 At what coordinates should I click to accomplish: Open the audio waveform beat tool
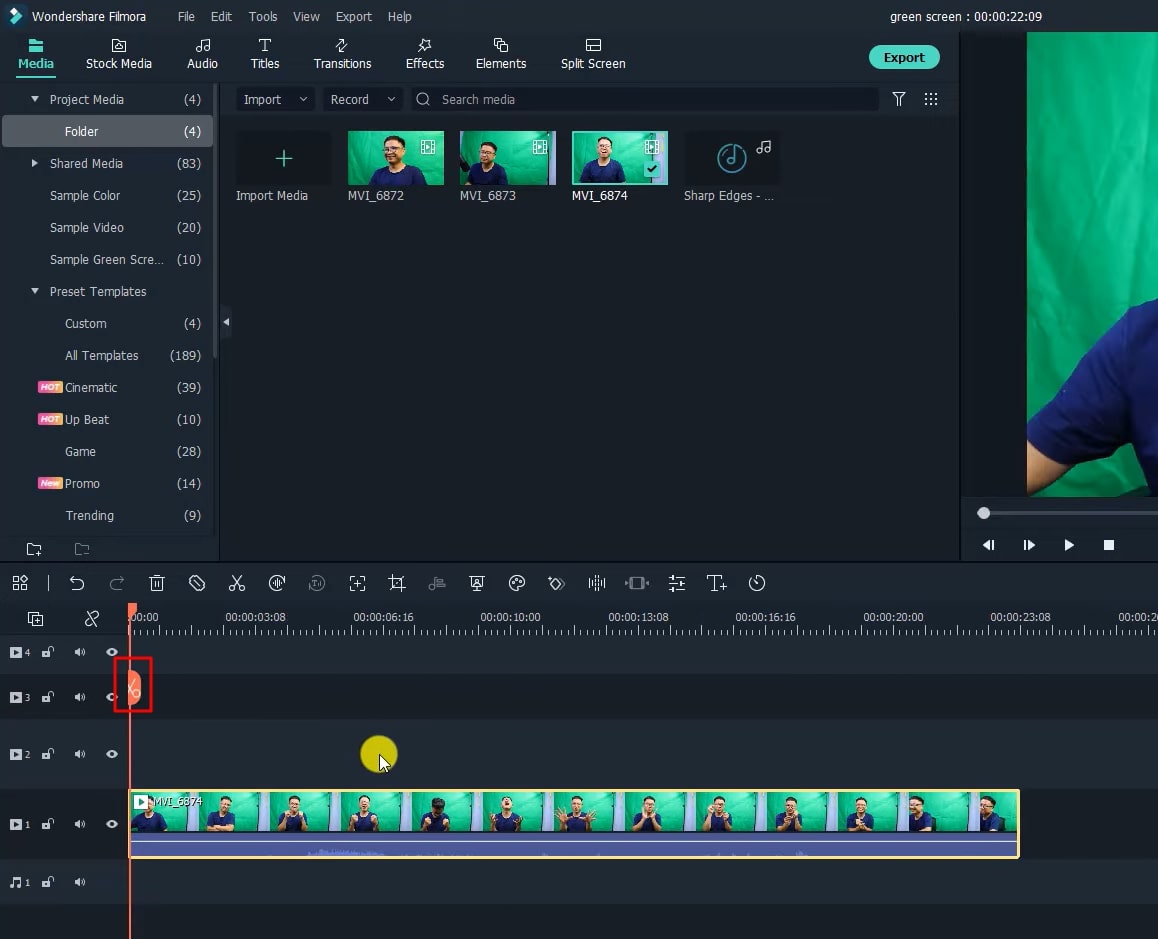(597, 583)
